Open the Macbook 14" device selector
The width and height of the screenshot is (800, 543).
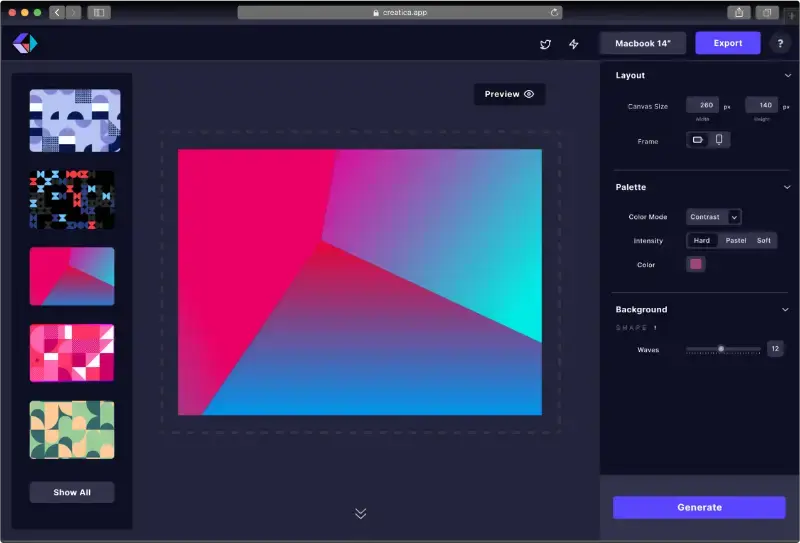[x=642, y=43]
